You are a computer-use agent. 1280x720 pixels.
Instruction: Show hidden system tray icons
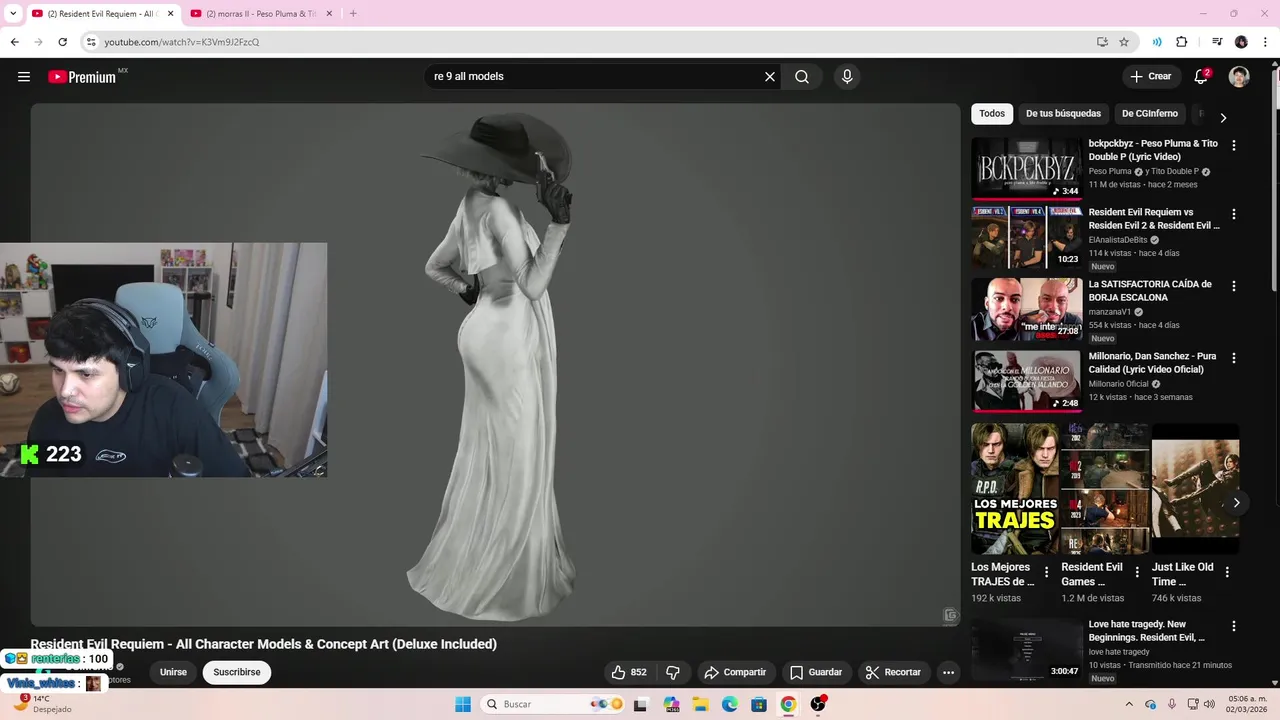(x=1129, y=704)
